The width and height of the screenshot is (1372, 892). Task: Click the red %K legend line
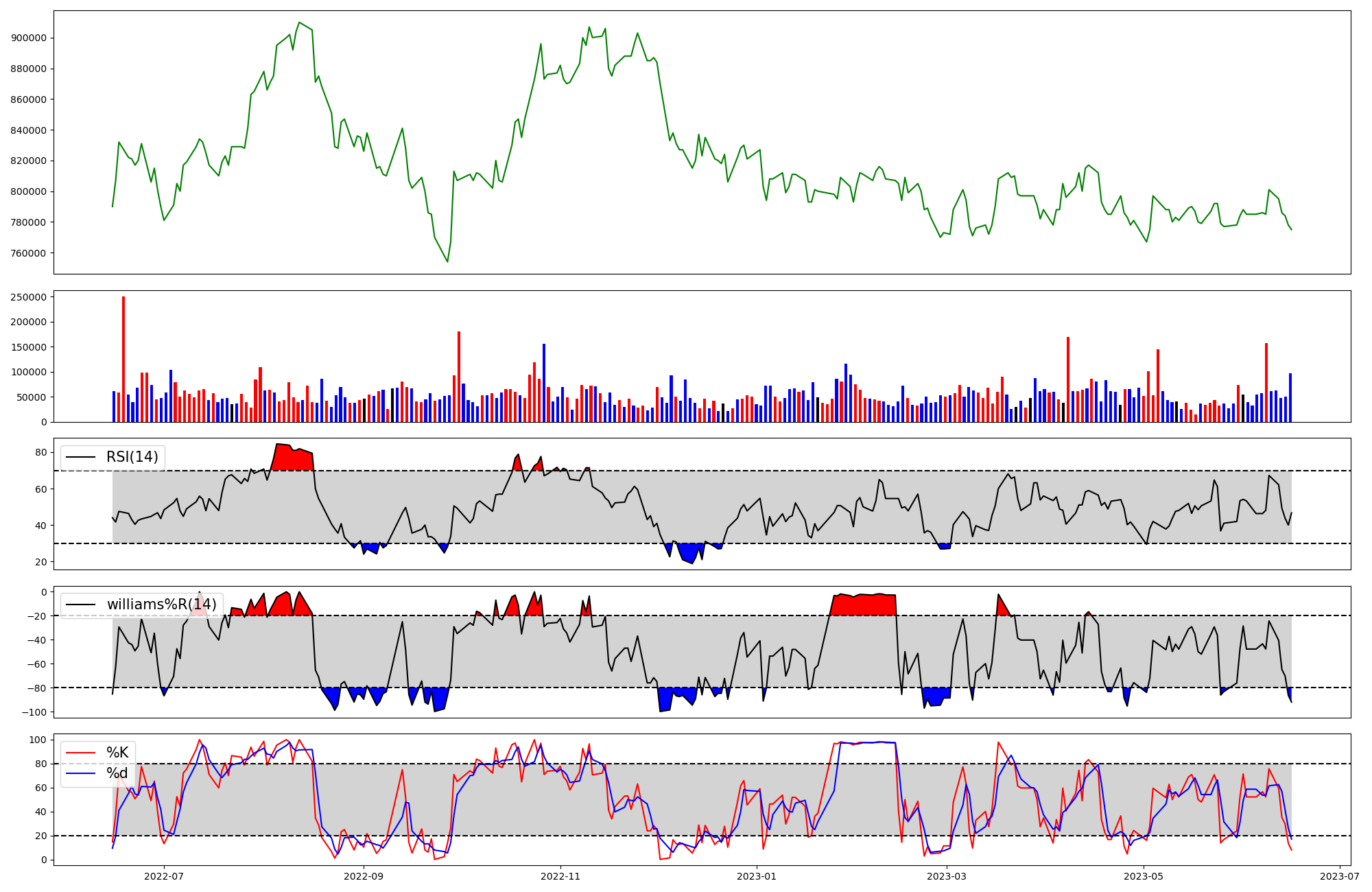[80, 753]
